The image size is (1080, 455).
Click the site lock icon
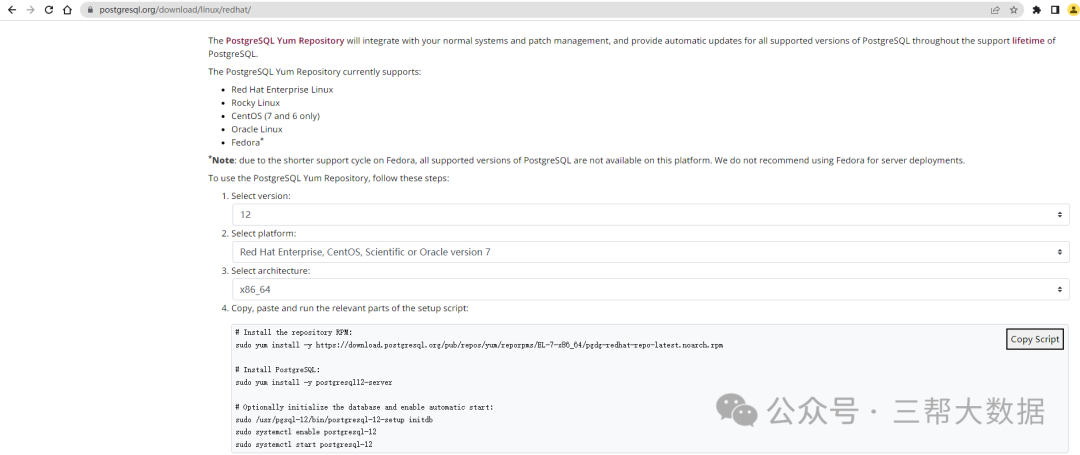point(90,10)
